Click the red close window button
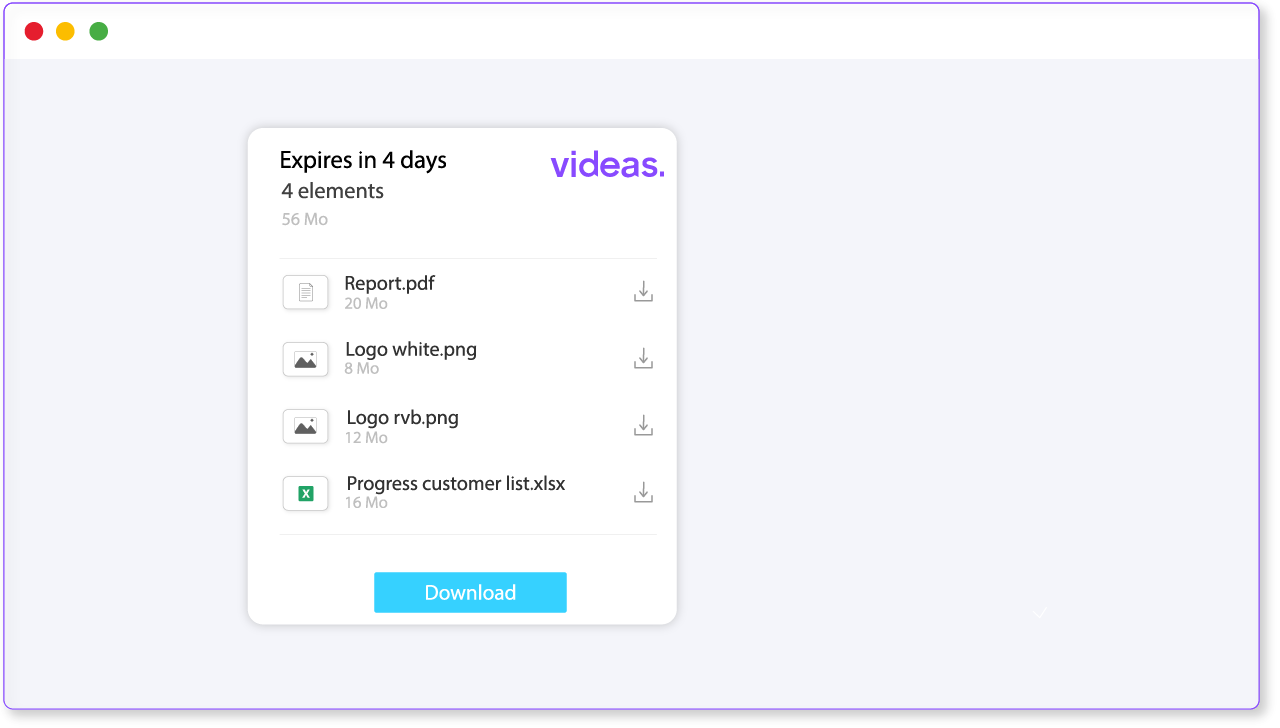This screenshot has height=728, width=1280. [x=34, y=31]
